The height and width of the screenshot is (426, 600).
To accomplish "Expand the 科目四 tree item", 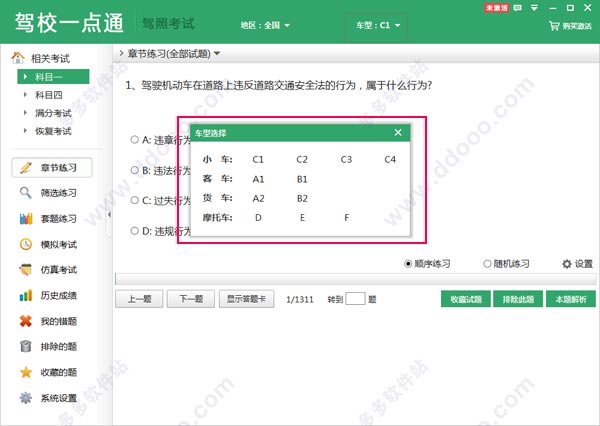I will coord(25,95).
